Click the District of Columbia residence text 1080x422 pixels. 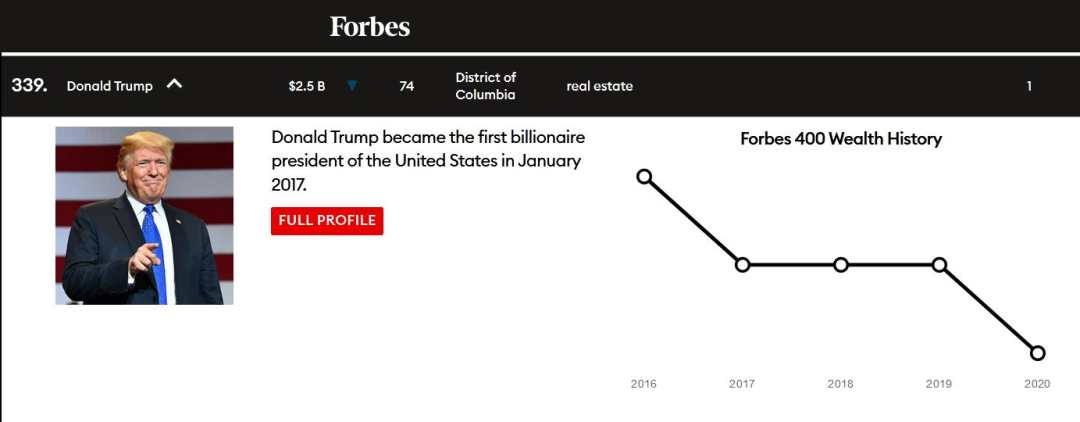(485, 86)
